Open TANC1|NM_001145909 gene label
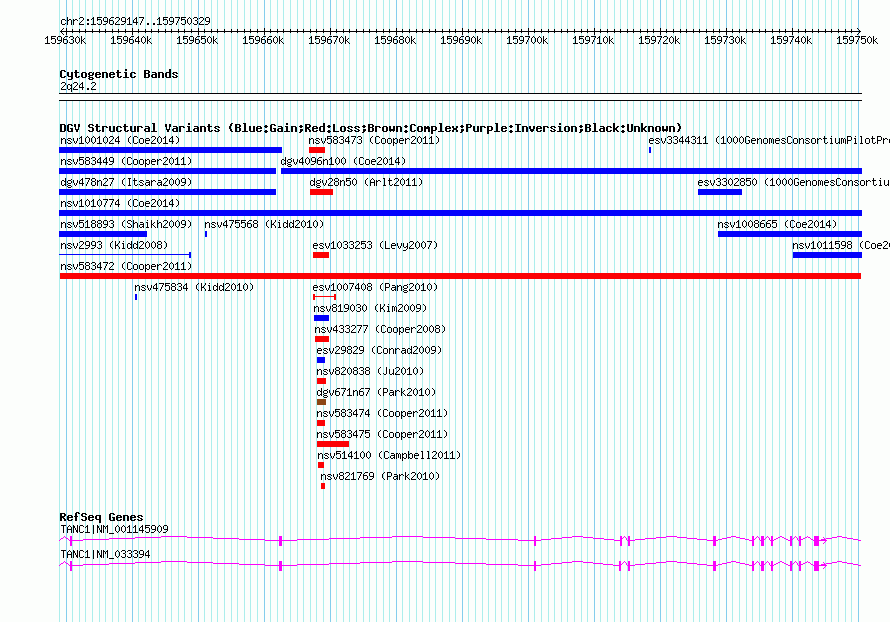 point(114,529)
